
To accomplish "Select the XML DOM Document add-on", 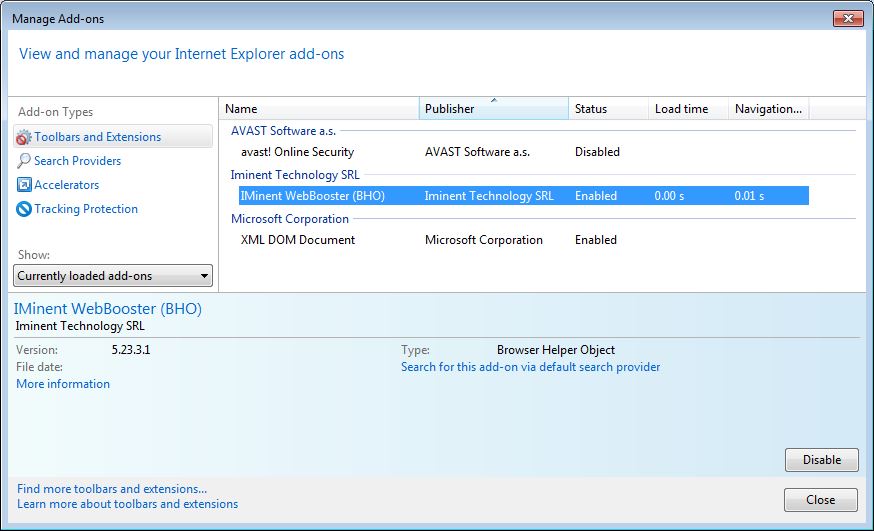I will (298, 240).
